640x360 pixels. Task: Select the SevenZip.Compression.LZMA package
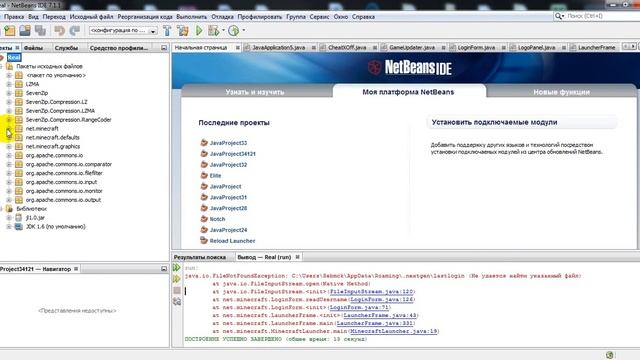click(x=60, y=111)
